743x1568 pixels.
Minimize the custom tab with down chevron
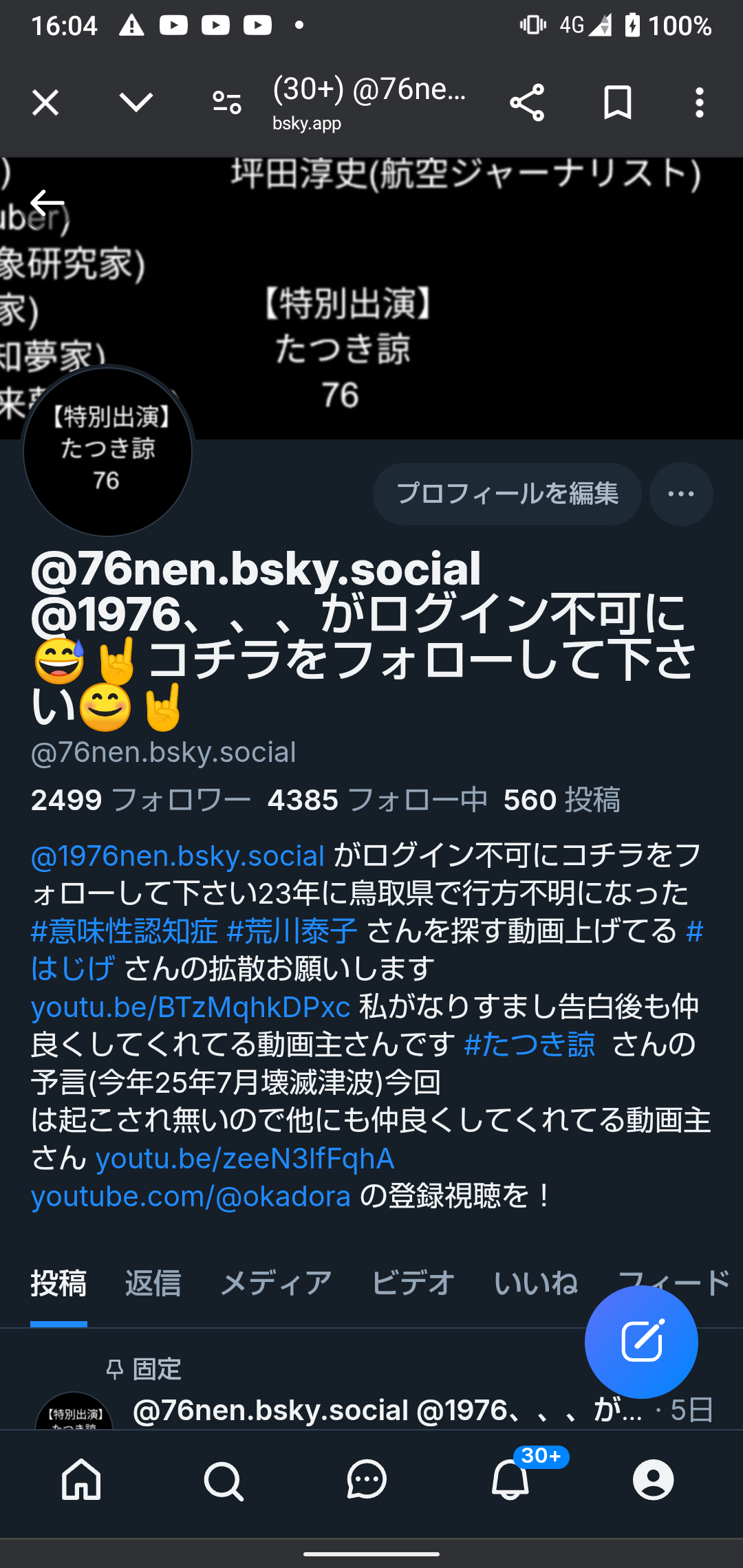pos(136,102)
